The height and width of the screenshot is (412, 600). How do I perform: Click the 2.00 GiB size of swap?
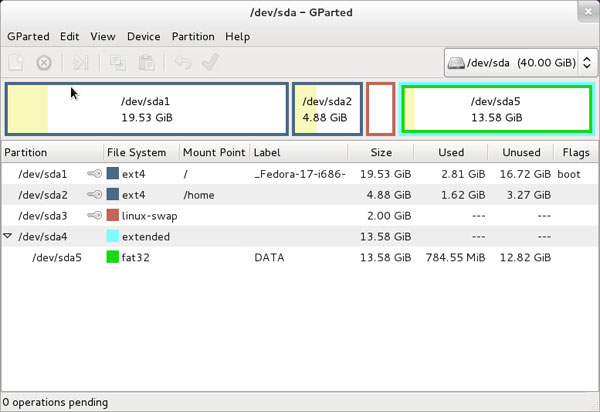click(x=389, y=216)
